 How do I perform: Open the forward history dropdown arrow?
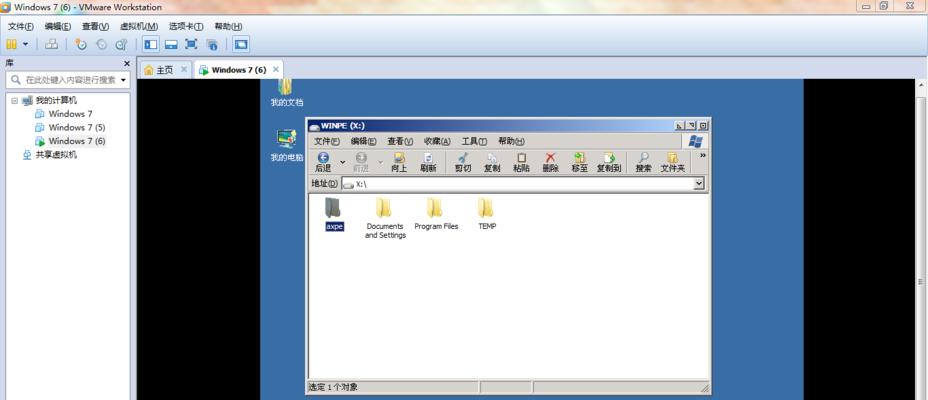(380, 162)
